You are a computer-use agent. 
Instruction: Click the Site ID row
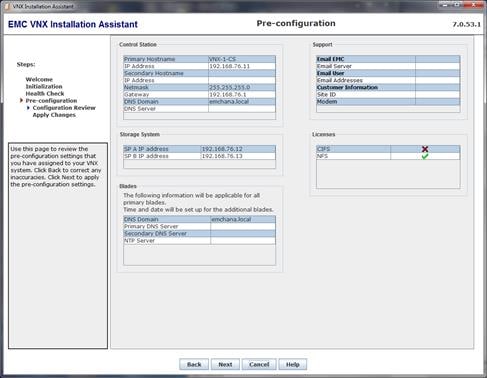[388, 94]
